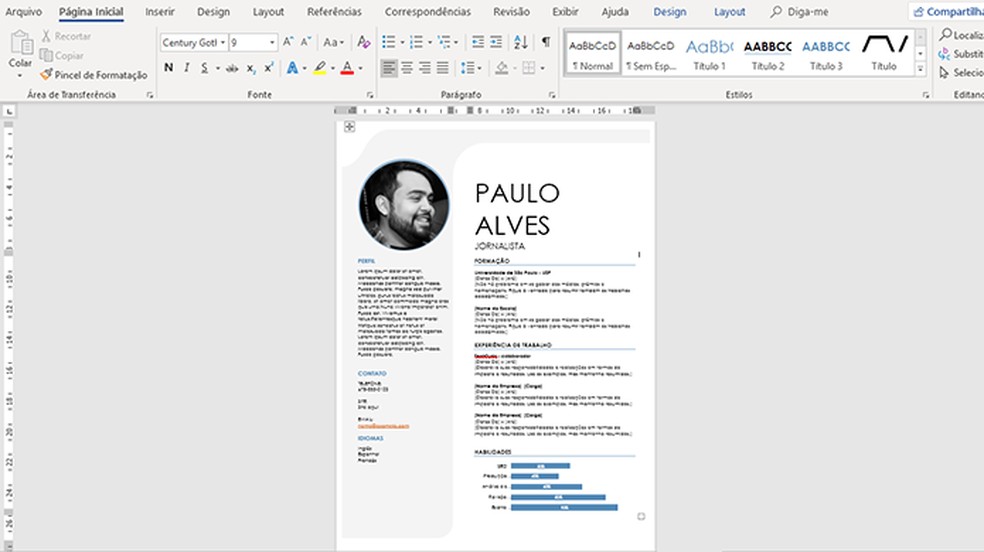Open the font size dropdown

(x=271, y=43)
